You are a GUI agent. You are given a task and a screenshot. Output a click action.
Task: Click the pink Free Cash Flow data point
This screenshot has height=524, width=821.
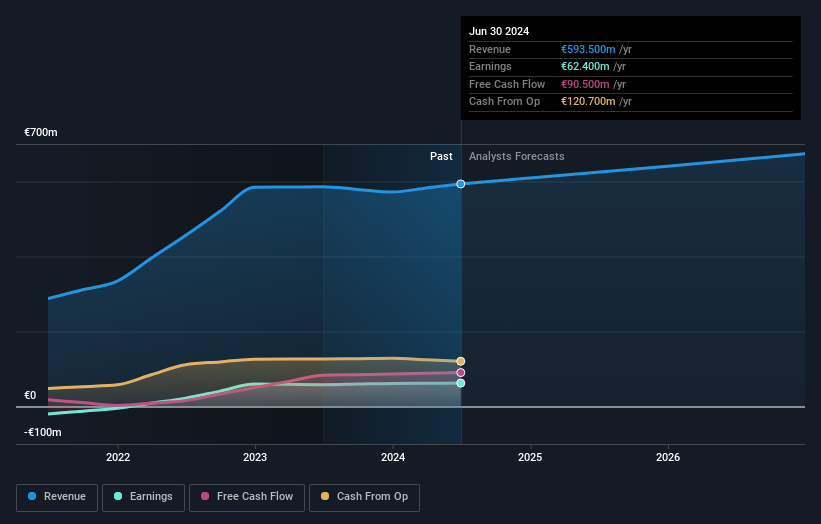click(461, 373)
